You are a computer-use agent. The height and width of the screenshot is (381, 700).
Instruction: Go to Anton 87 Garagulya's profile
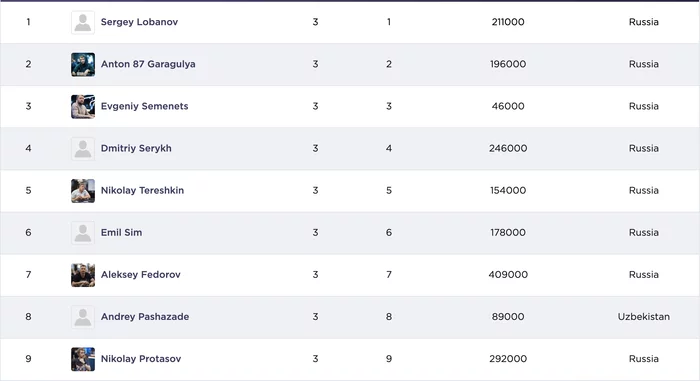pyautogui.click(x=148, y=64)
